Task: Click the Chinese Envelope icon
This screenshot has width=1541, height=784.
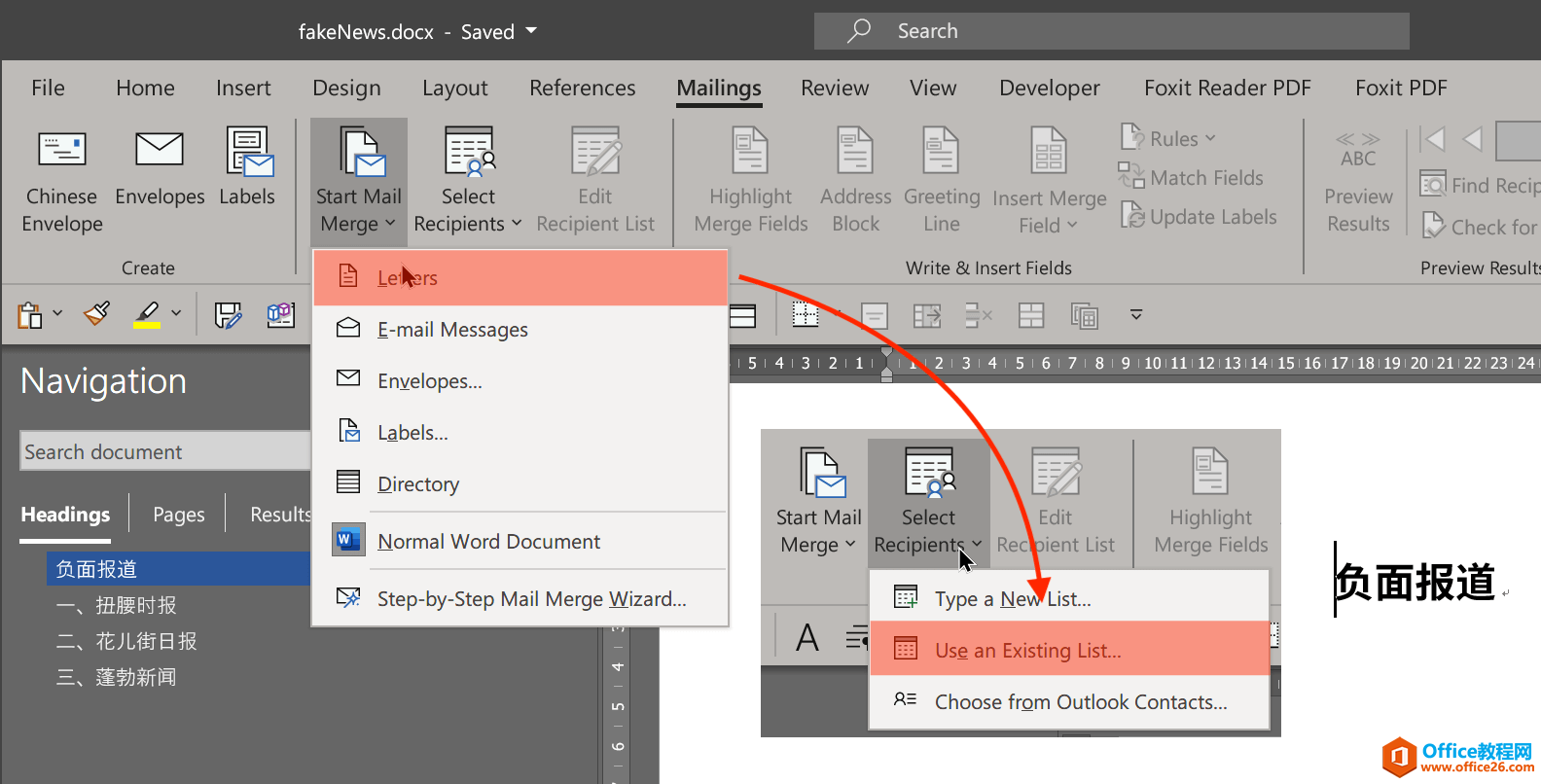Action: [x=62, y=151]
